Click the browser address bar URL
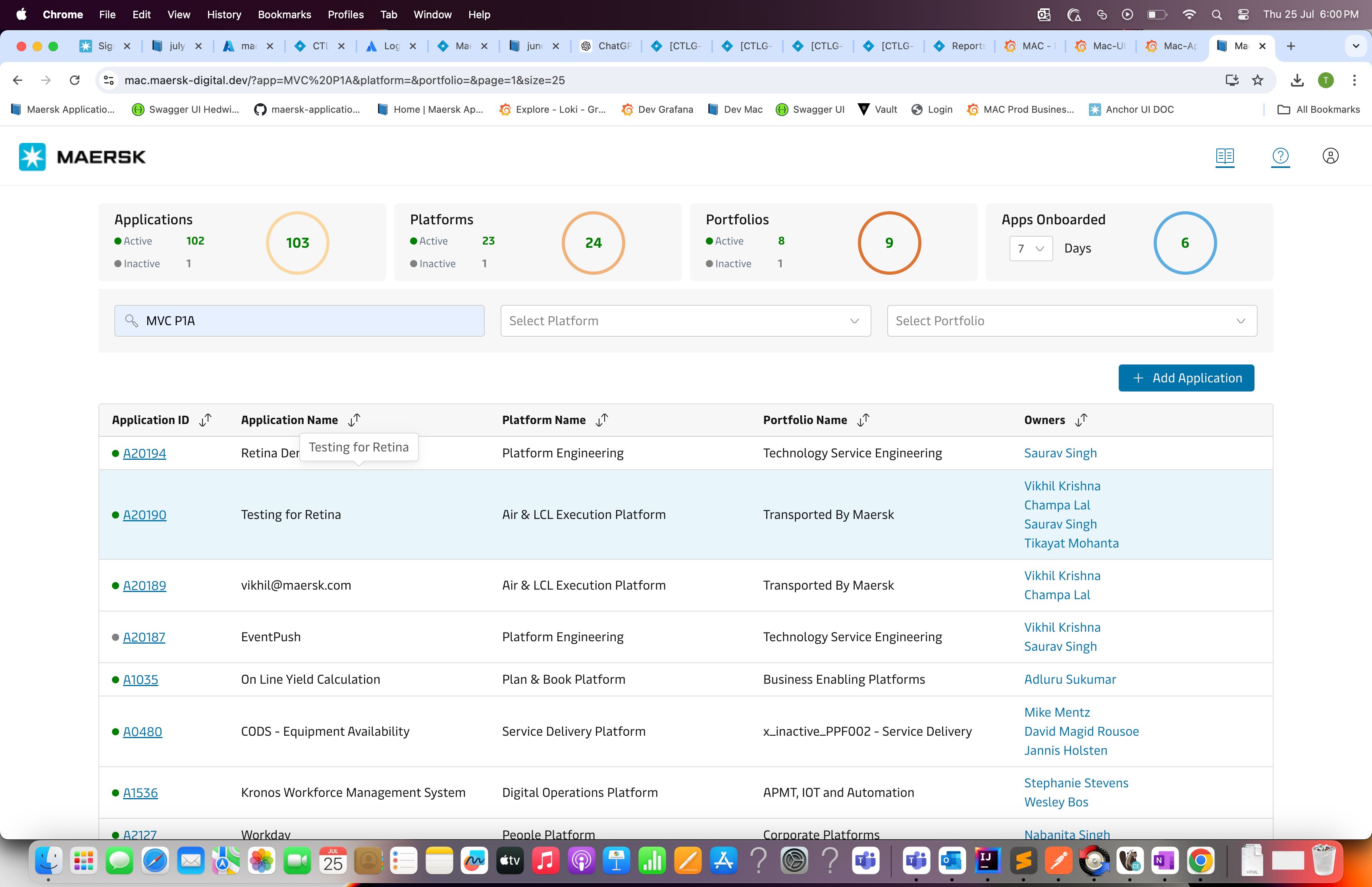The image size is (1372, 887). 344,80
